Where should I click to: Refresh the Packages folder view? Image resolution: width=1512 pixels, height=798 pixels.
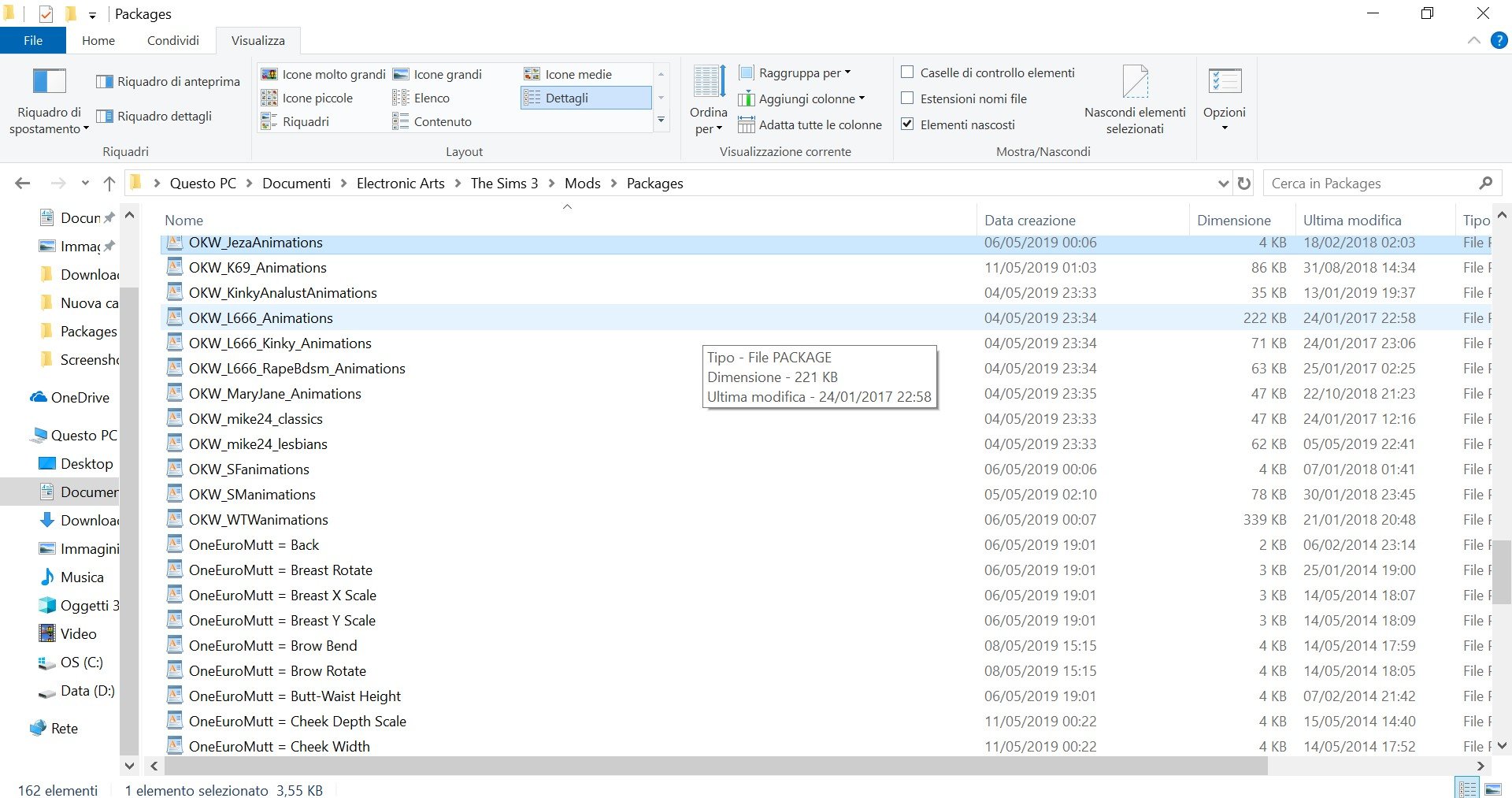point(1244,184)
